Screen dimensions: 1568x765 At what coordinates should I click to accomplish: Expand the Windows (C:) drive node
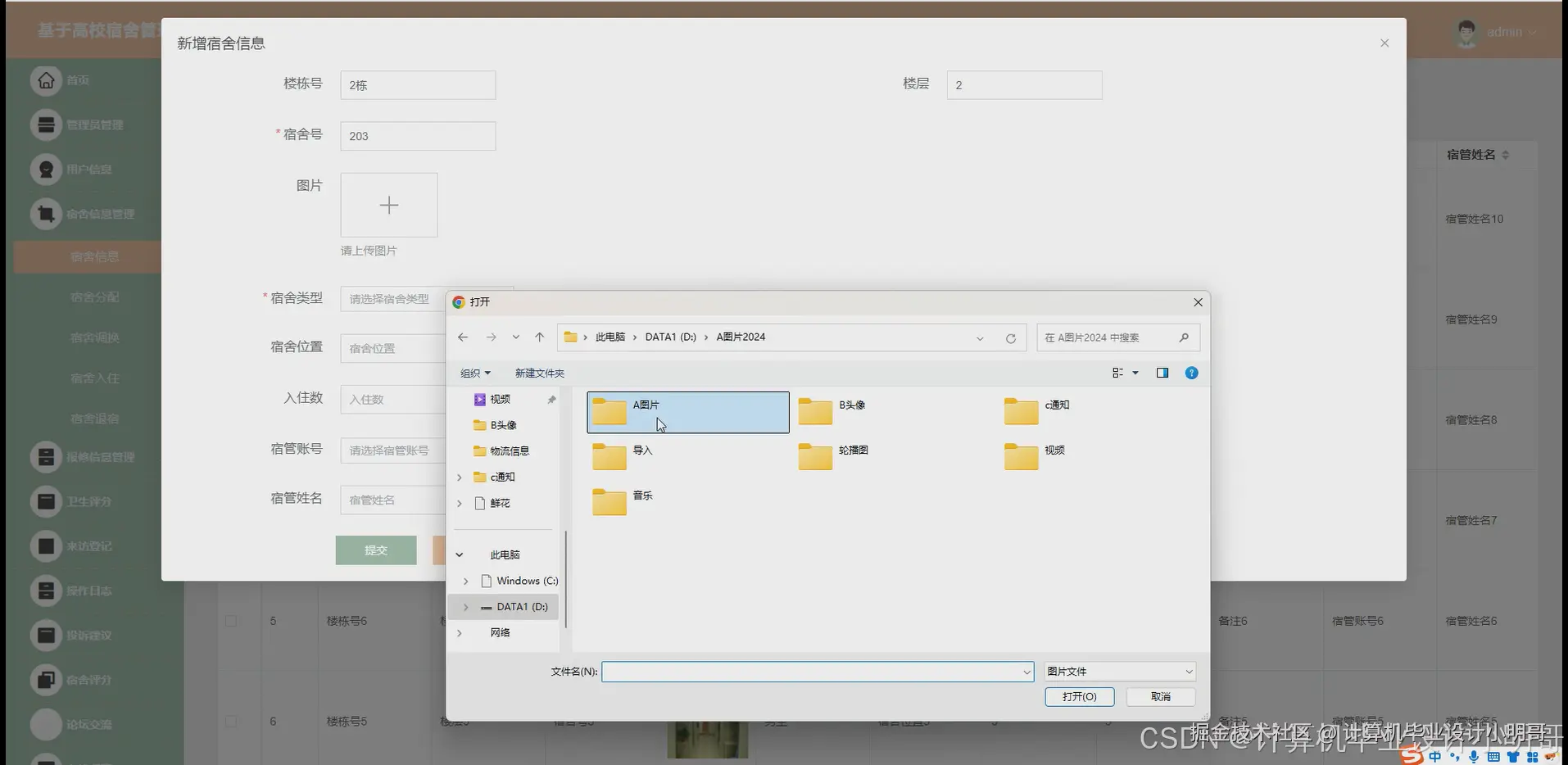[466, 582]
